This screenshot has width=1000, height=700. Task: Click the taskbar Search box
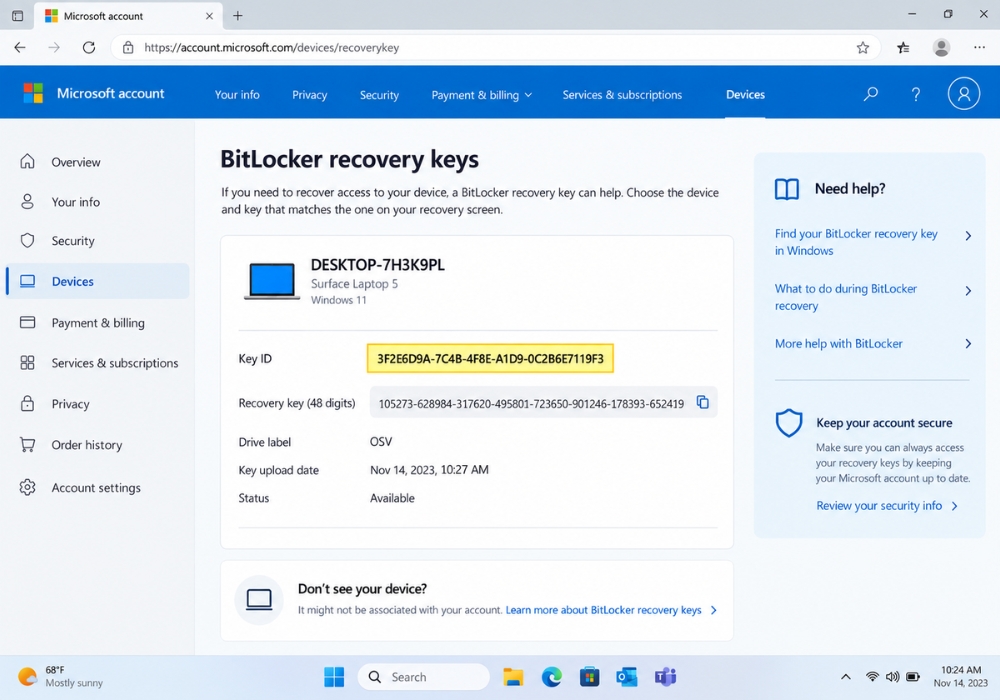pos(423,676)
